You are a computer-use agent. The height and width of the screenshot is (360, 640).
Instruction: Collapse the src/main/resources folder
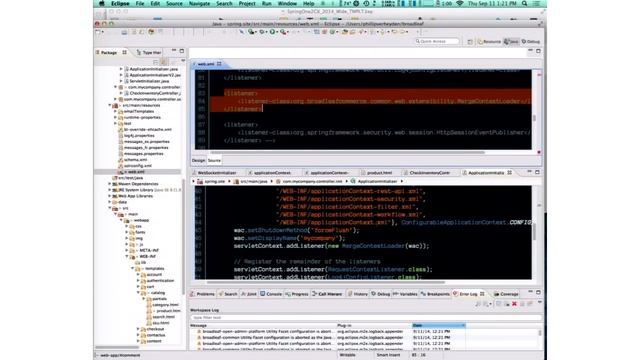[110, 105]
